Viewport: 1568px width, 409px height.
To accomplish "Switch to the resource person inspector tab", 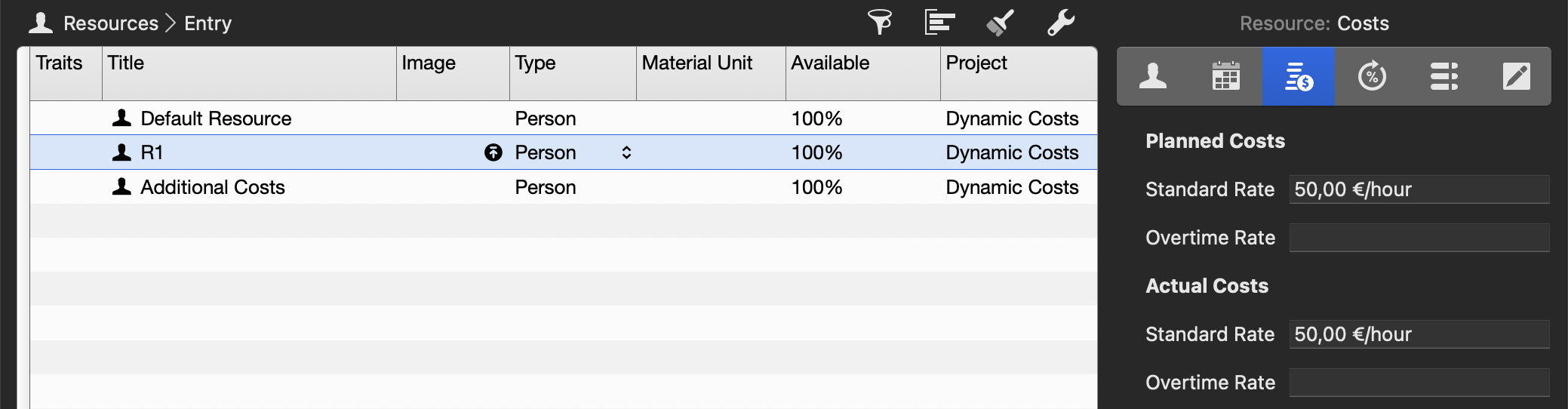I will coord(1152,76).
